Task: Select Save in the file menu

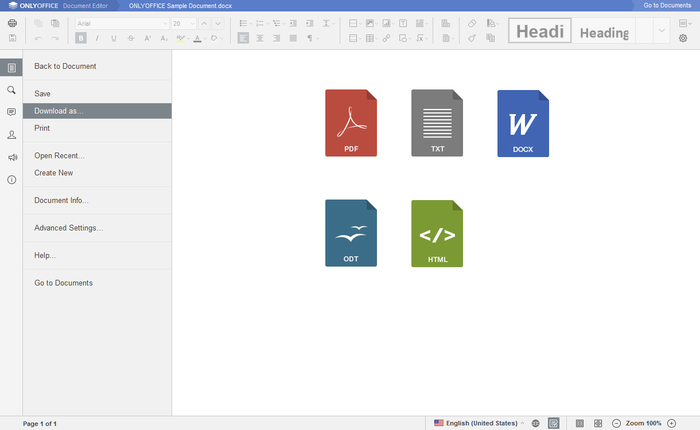Action: coord(97,94)
